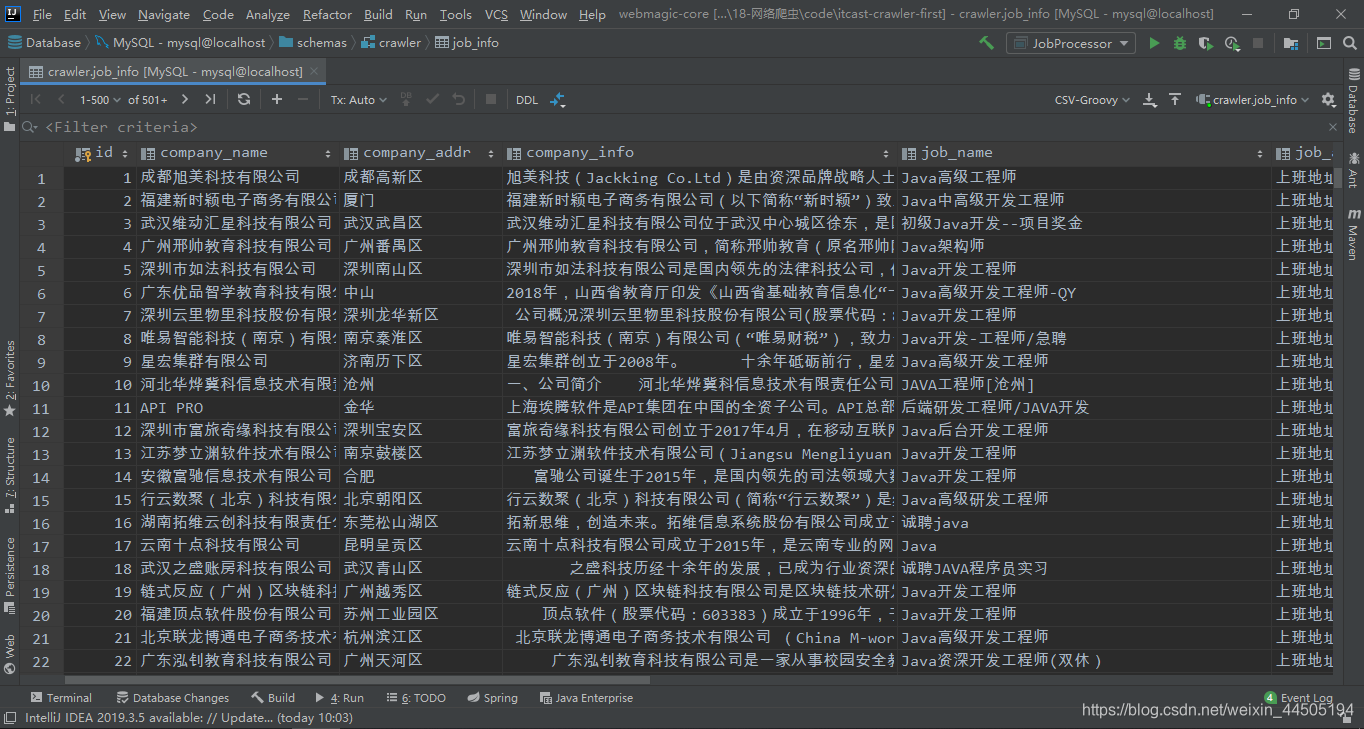
Task: Go to previous page of rows
Action: point(61,99)
